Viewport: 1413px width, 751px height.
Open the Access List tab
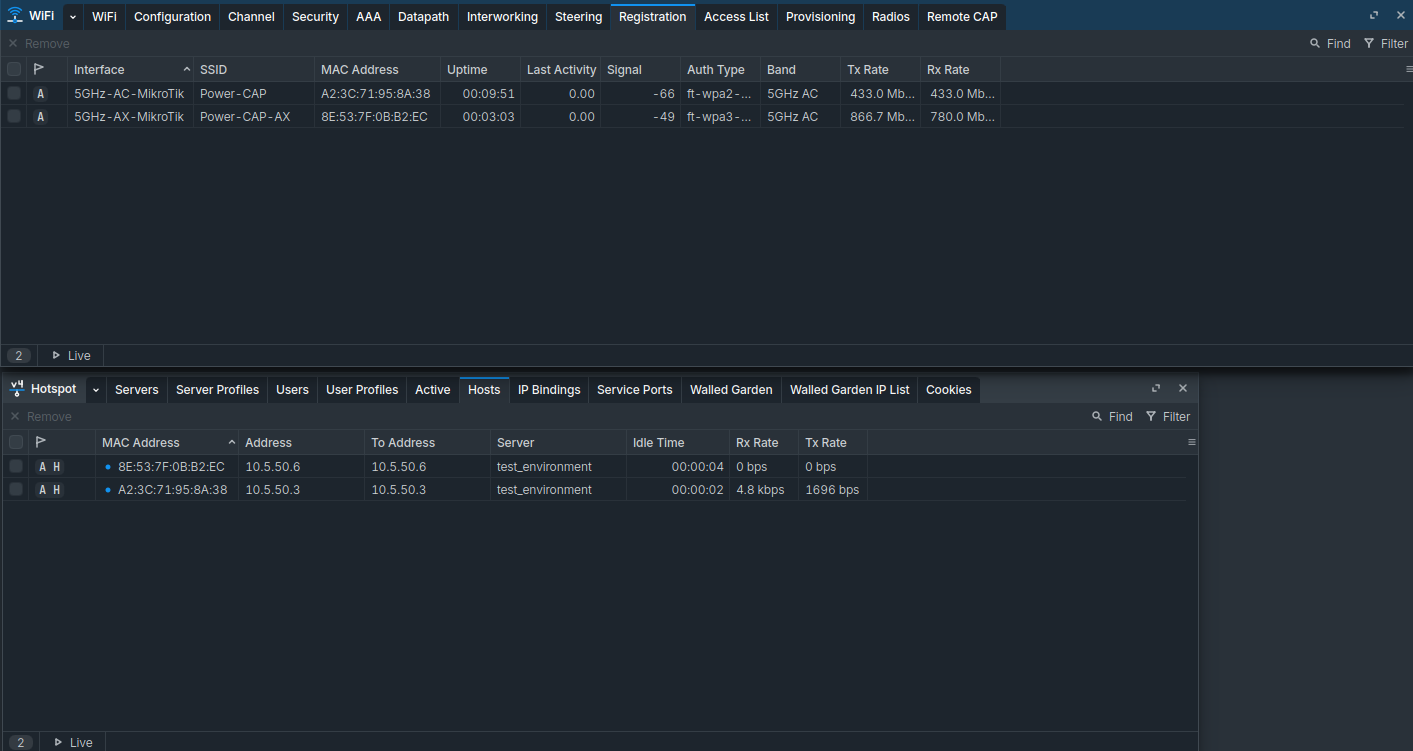click(736, 17)
